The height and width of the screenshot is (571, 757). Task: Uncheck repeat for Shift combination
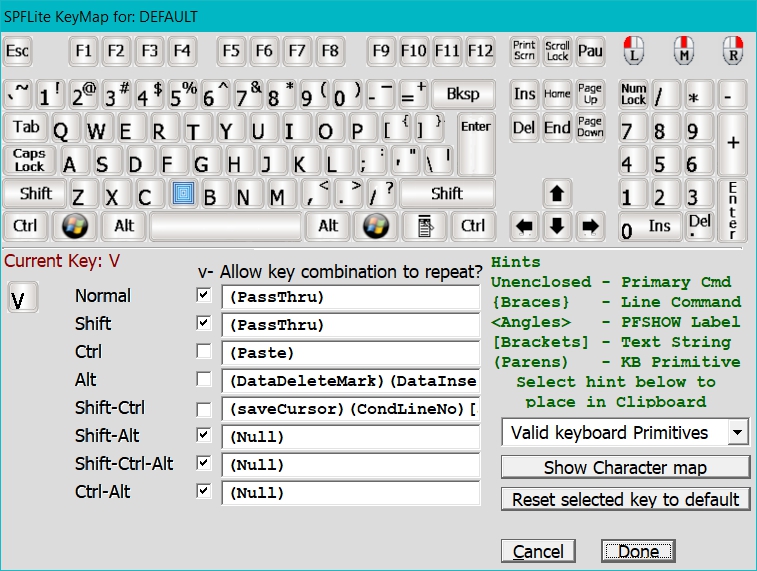[204, 323]
